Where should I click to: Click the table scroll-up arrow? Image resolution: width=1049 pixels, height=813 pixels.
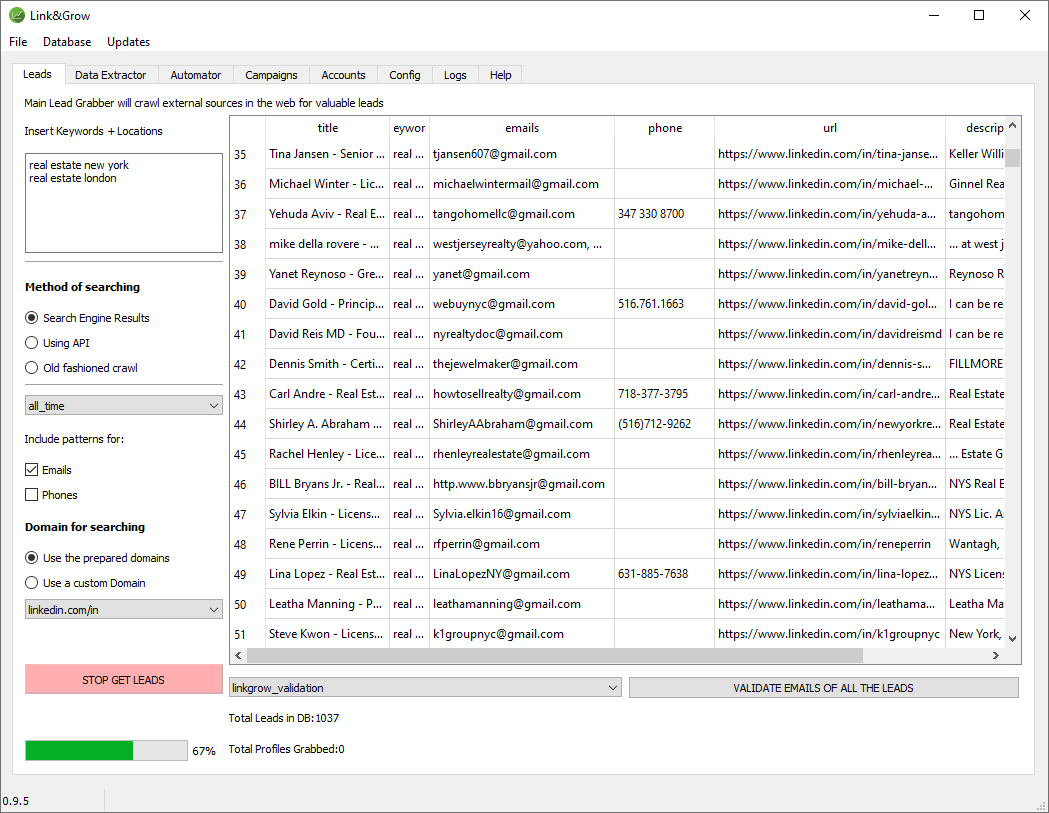click(x=1012, y=127)
